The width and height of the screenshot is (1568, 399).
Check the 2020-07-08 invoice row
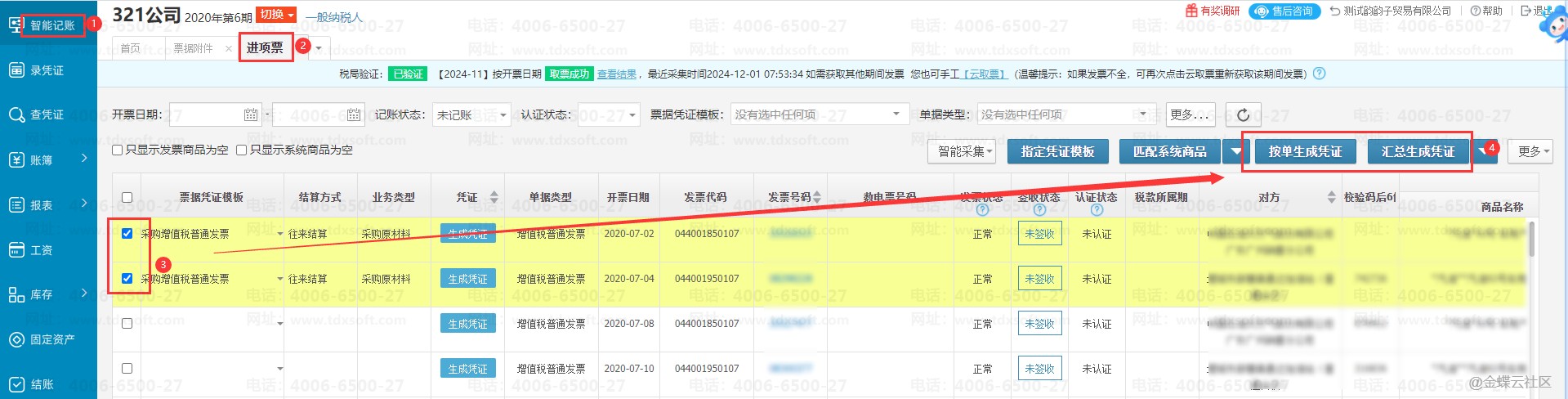127,324
